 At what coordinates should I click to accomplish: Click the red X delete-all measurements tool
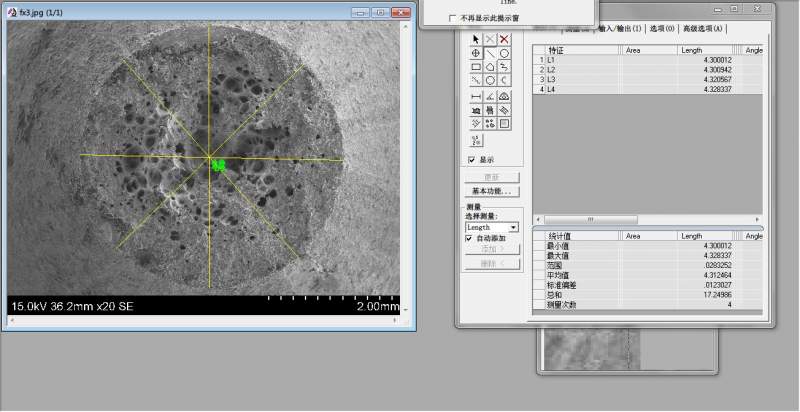[x=504, y=39]
